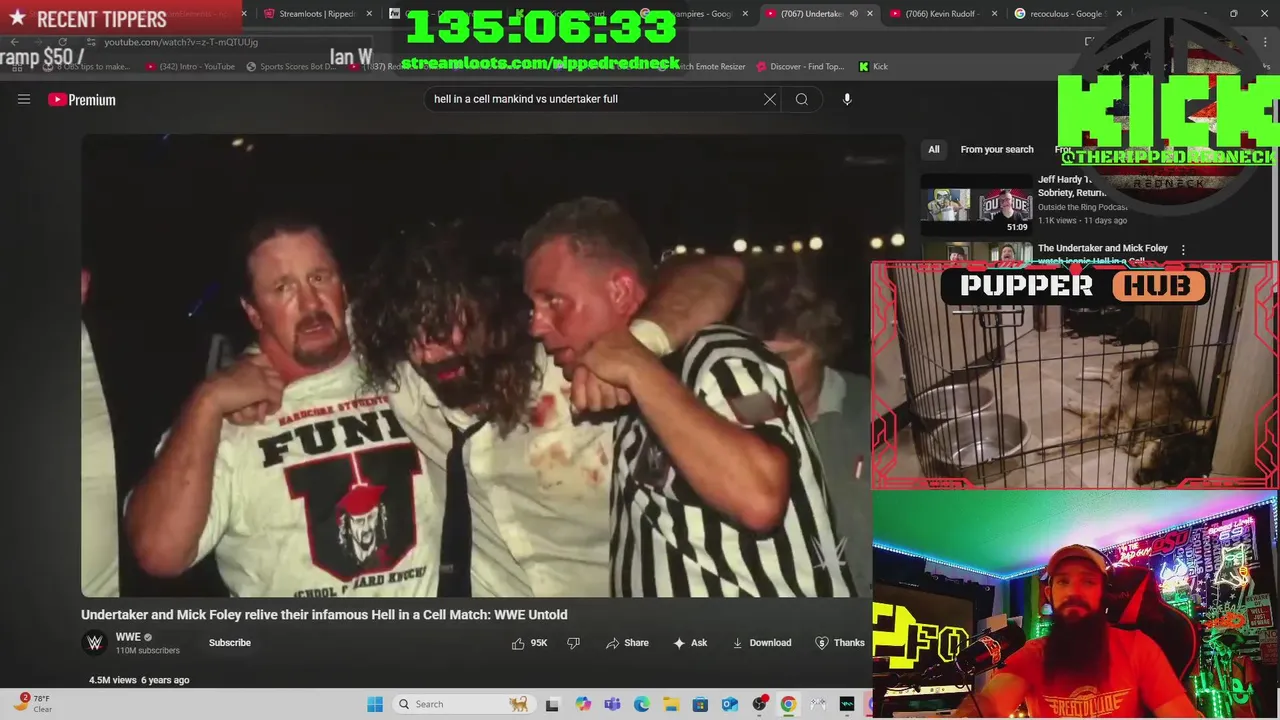Switch to Google Chrome on the taskbar
Image resolution: width=1280 pixels, height=720 pixels.
(788, 704)
